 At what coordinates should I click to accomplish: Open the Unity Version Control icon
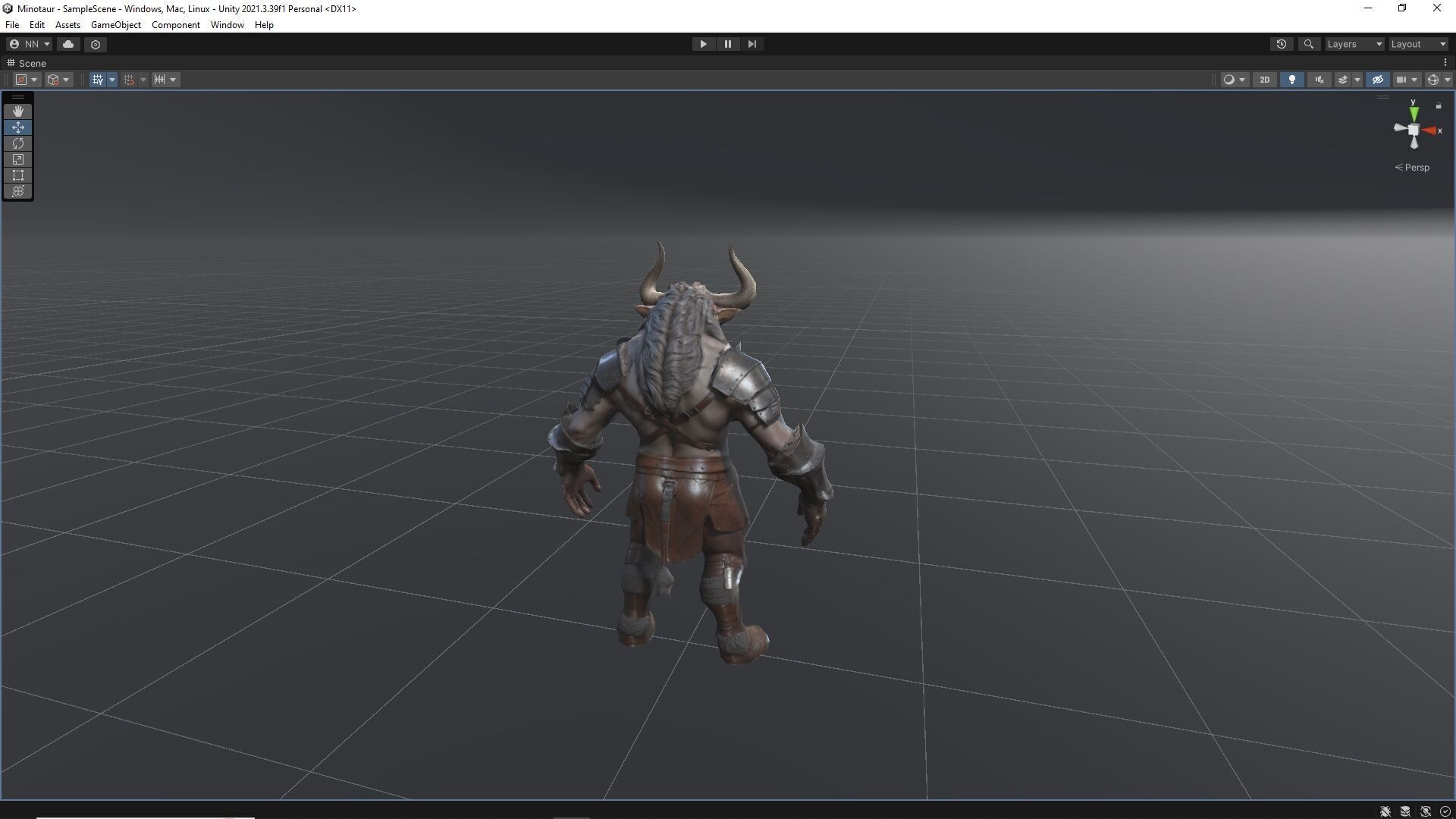pos(96,44)
